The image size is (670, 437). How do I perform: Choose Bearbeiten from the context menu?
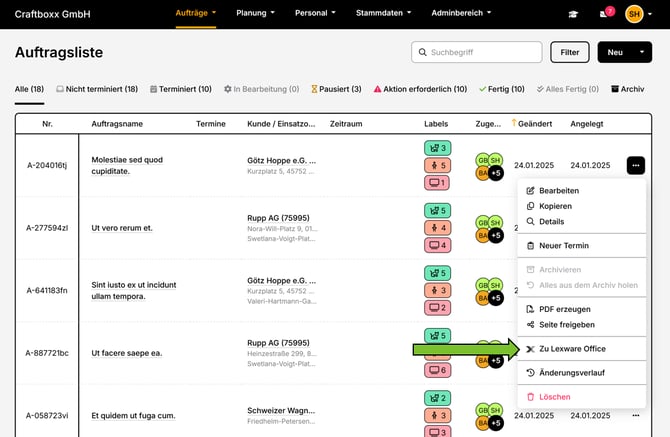[558, 190]
